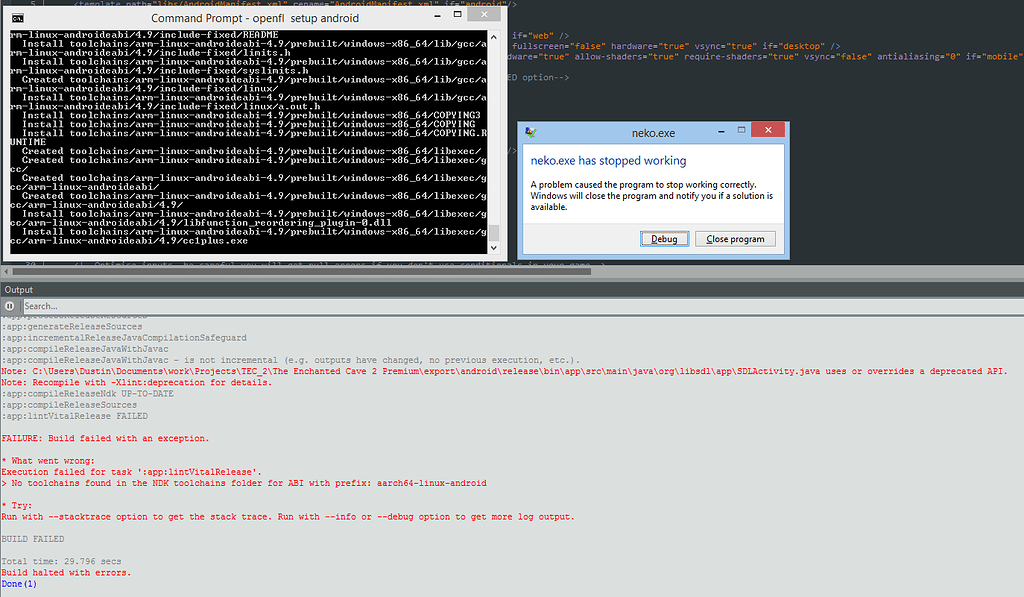Click Command Prompt scrollbar down arrow
This screenshot has height=597, width=1024.
click(494, 248)
